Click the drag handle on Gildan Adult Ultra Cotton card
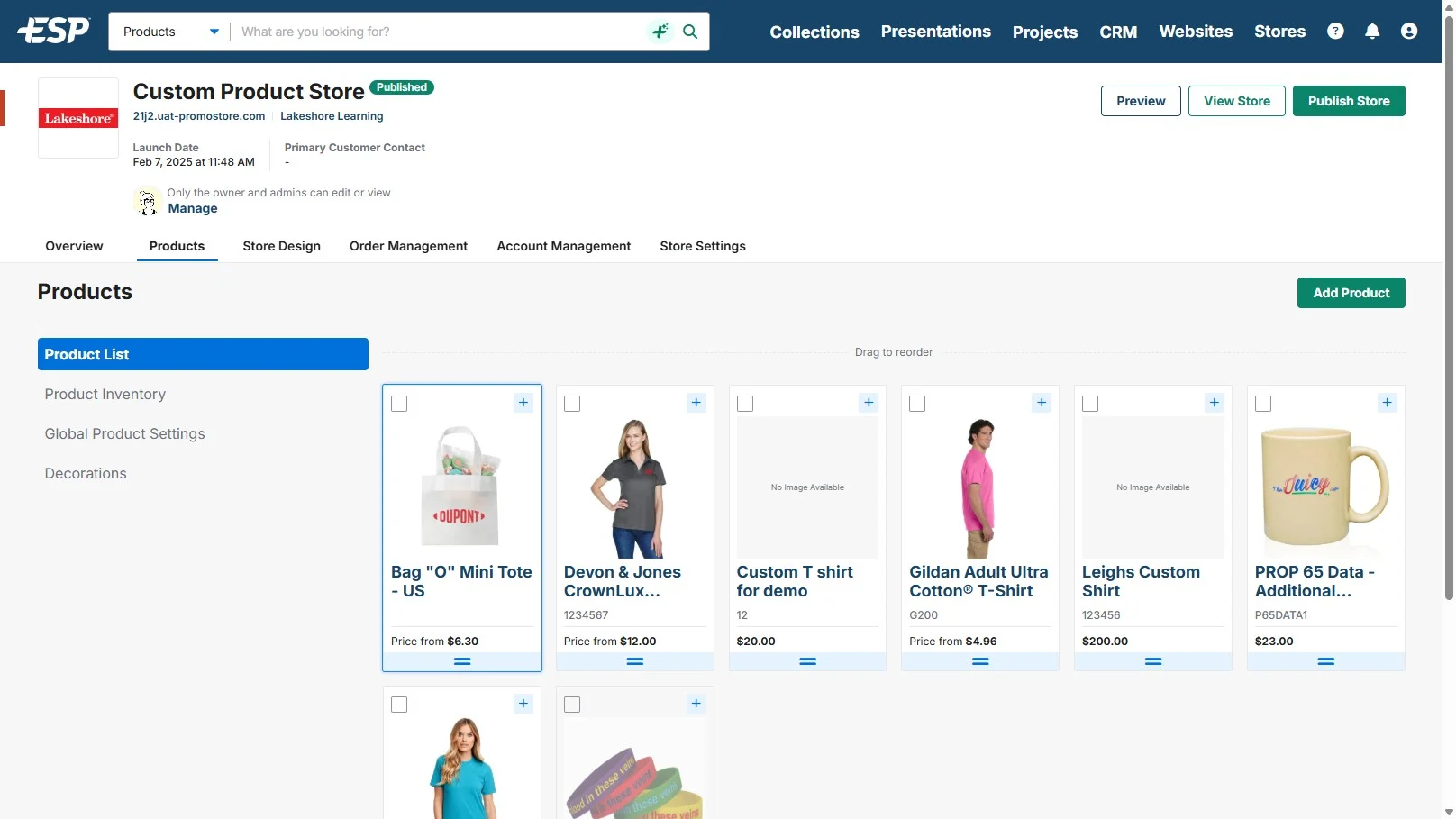1456x819 pixels. [x=980, y=661]
